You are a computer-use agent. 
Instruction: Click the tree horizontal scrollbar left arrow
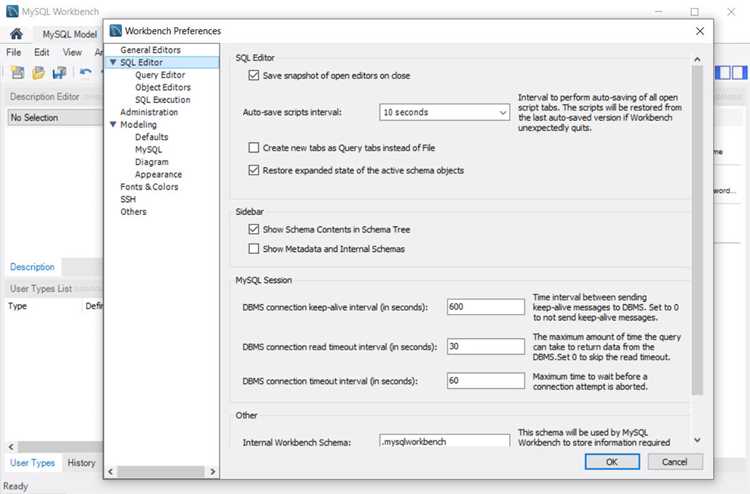tap(110, 472)
